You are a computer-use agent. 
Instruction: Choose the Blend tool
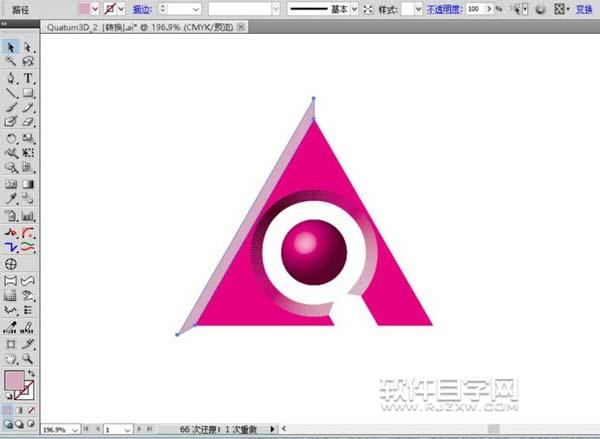28,198
